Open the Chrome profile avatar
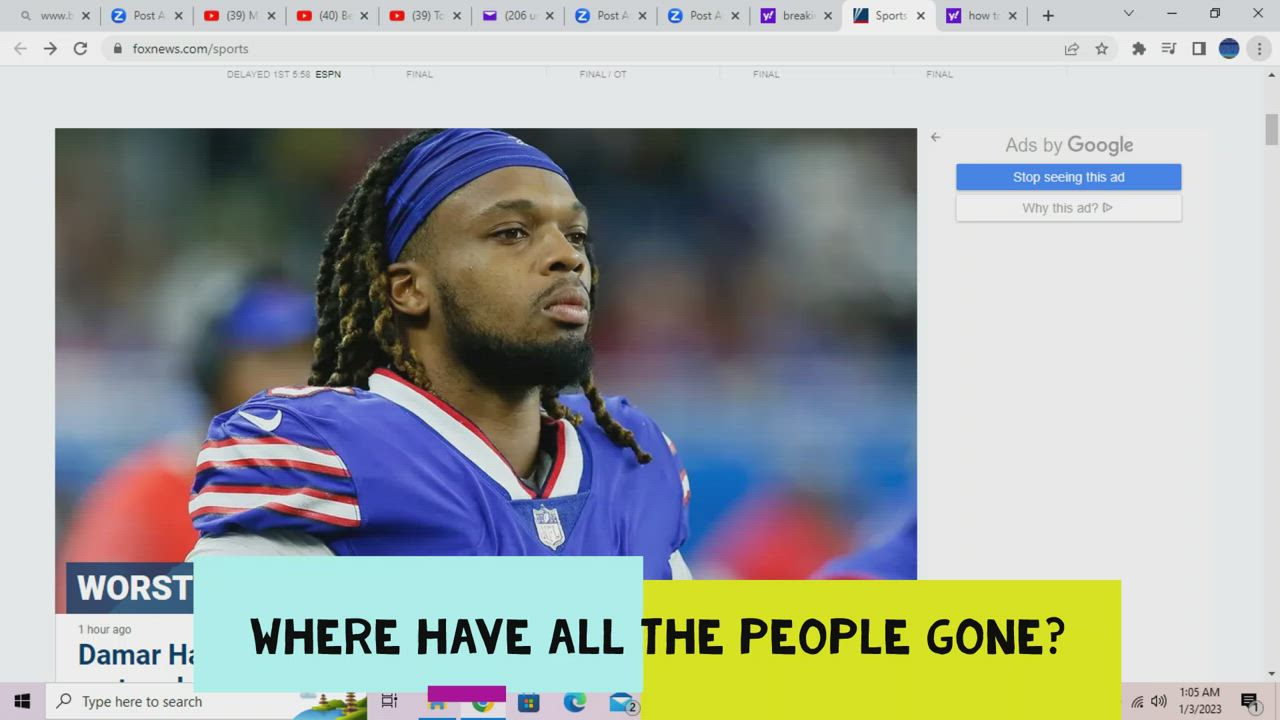The image size is (1280, 720). 1229,48
